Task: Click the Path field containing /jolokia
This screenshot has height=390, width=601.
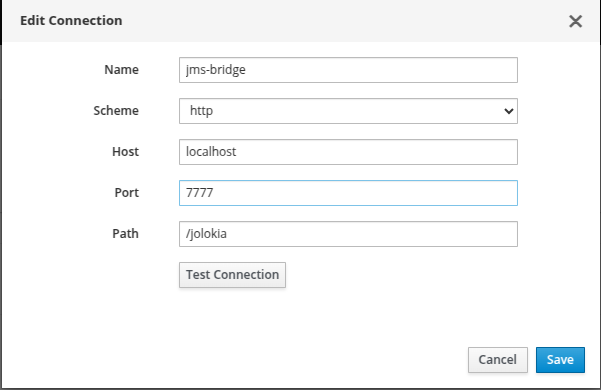Action: [x=348, y=234]
